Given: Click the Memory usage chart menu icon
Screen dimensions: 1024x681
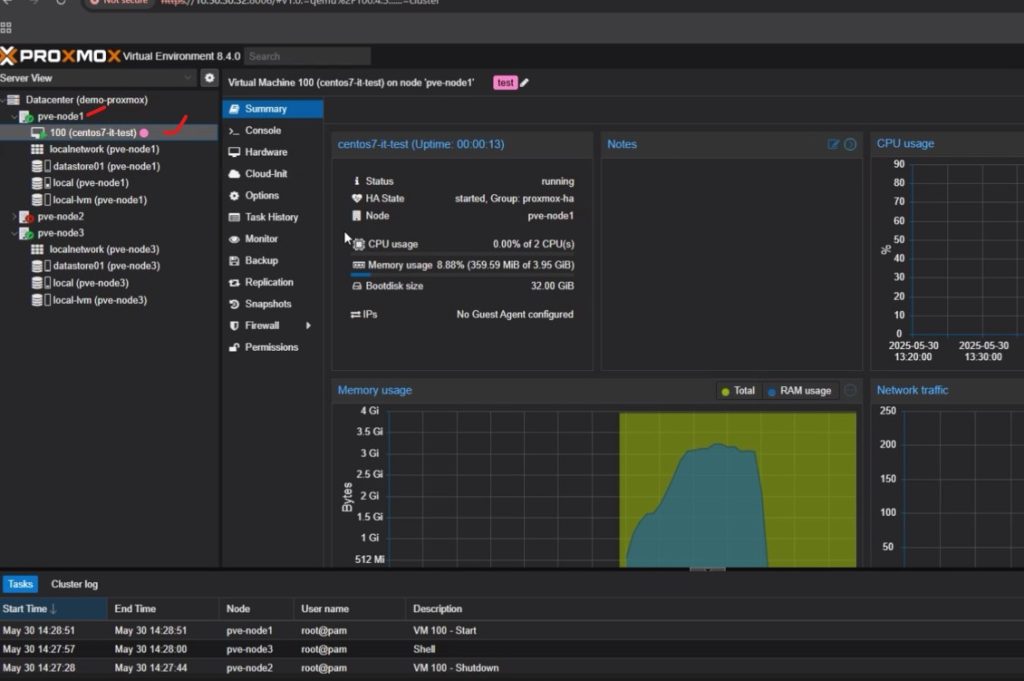Looking at the screenshot, I should point(850,390).
